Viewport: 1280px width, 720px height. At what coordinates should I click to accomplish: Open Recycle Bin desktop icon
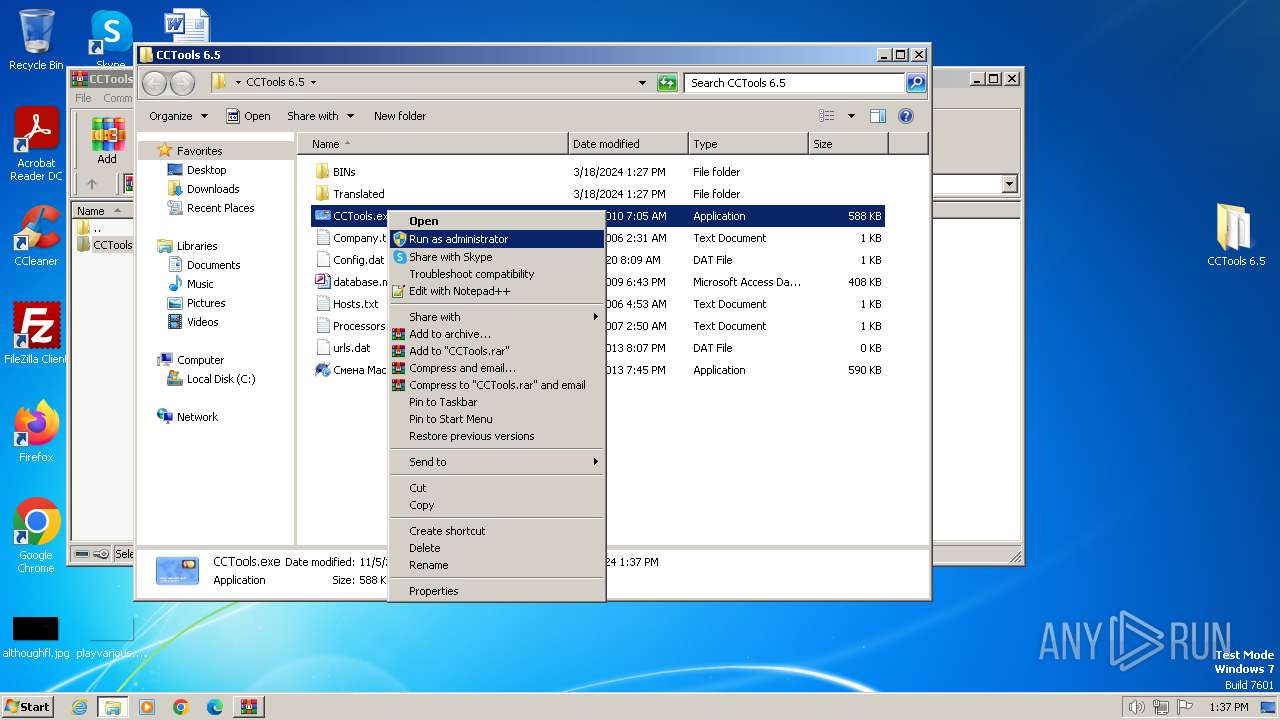pyautogui.click(x=36, y=40)
